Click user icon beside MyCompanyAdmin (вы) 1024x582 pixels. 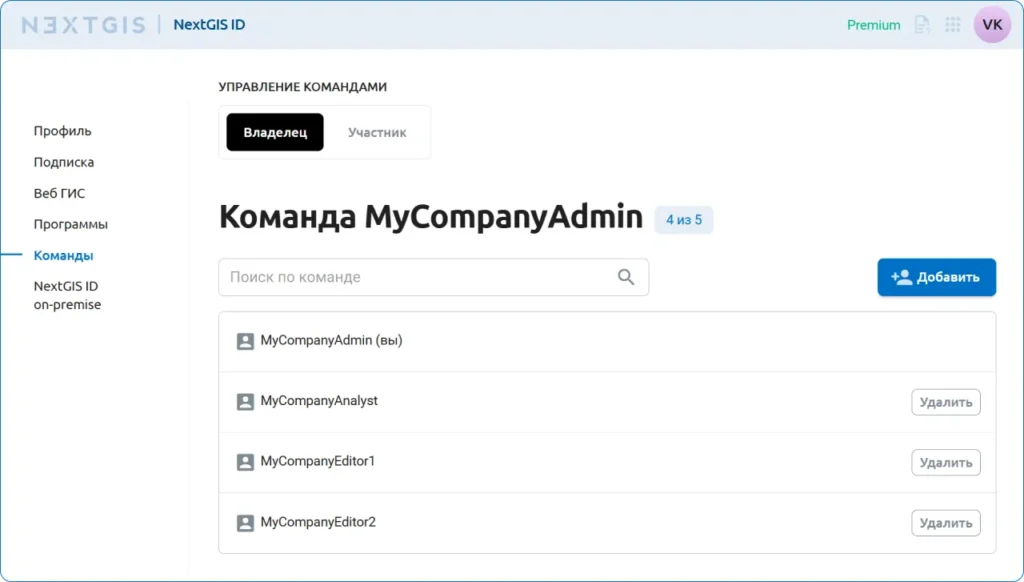pyautogui.click(x=245, y=341)
